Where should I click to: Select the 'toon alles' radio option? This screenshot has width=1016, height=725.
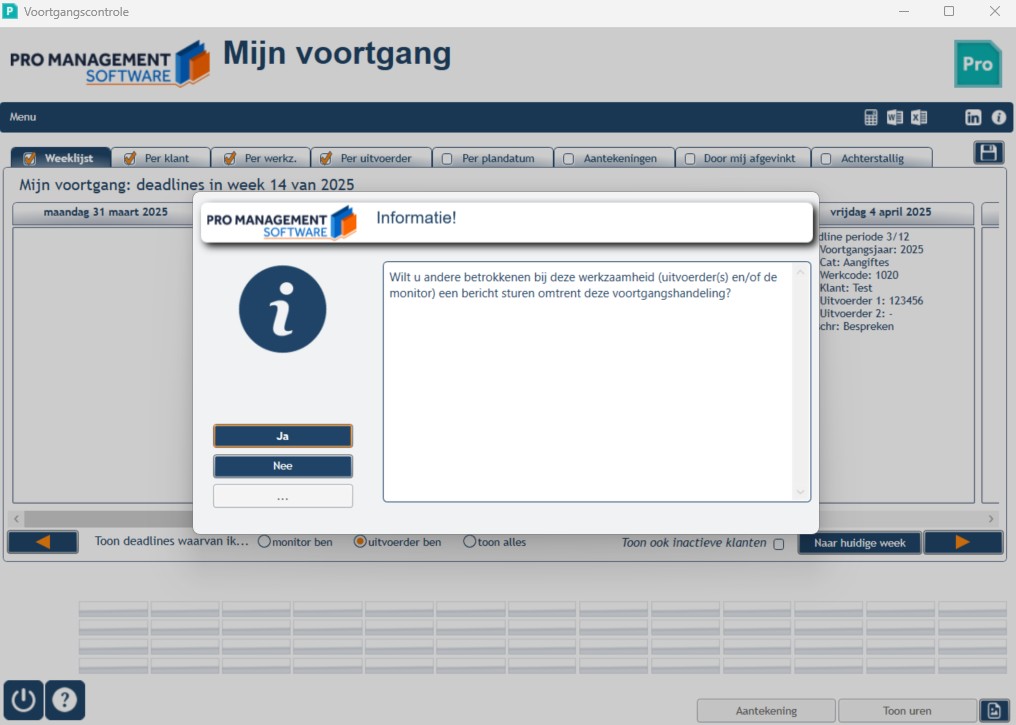coord(469,542)
